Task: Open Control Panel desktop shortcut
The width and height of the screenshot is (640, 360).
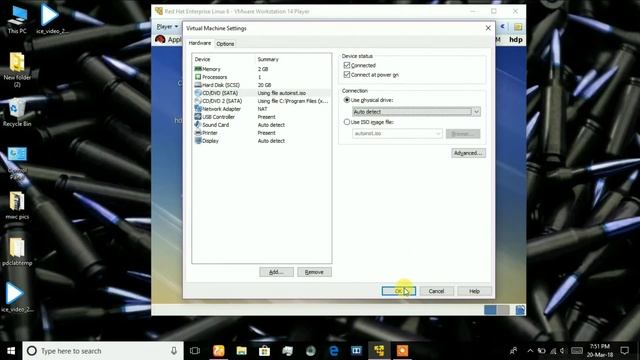Action: pos(17,164)
